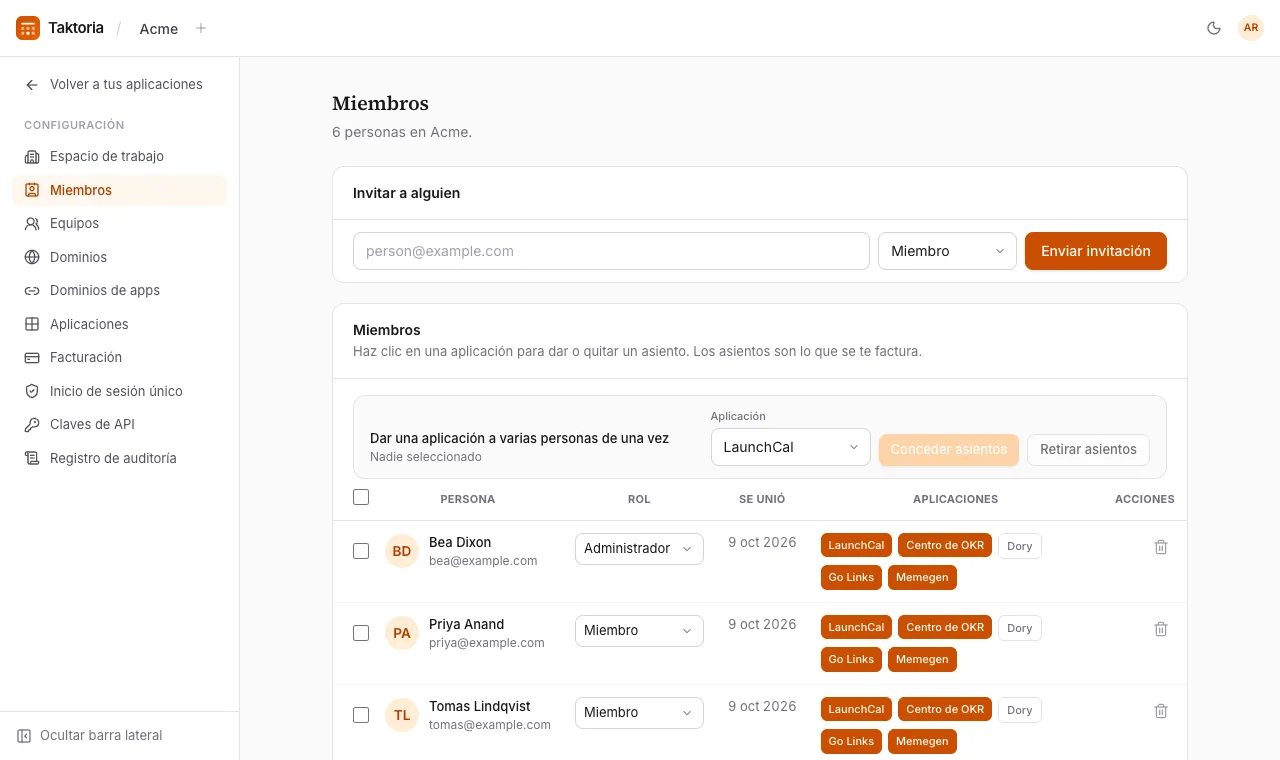Click Ocultar barra lateral text

101,736
